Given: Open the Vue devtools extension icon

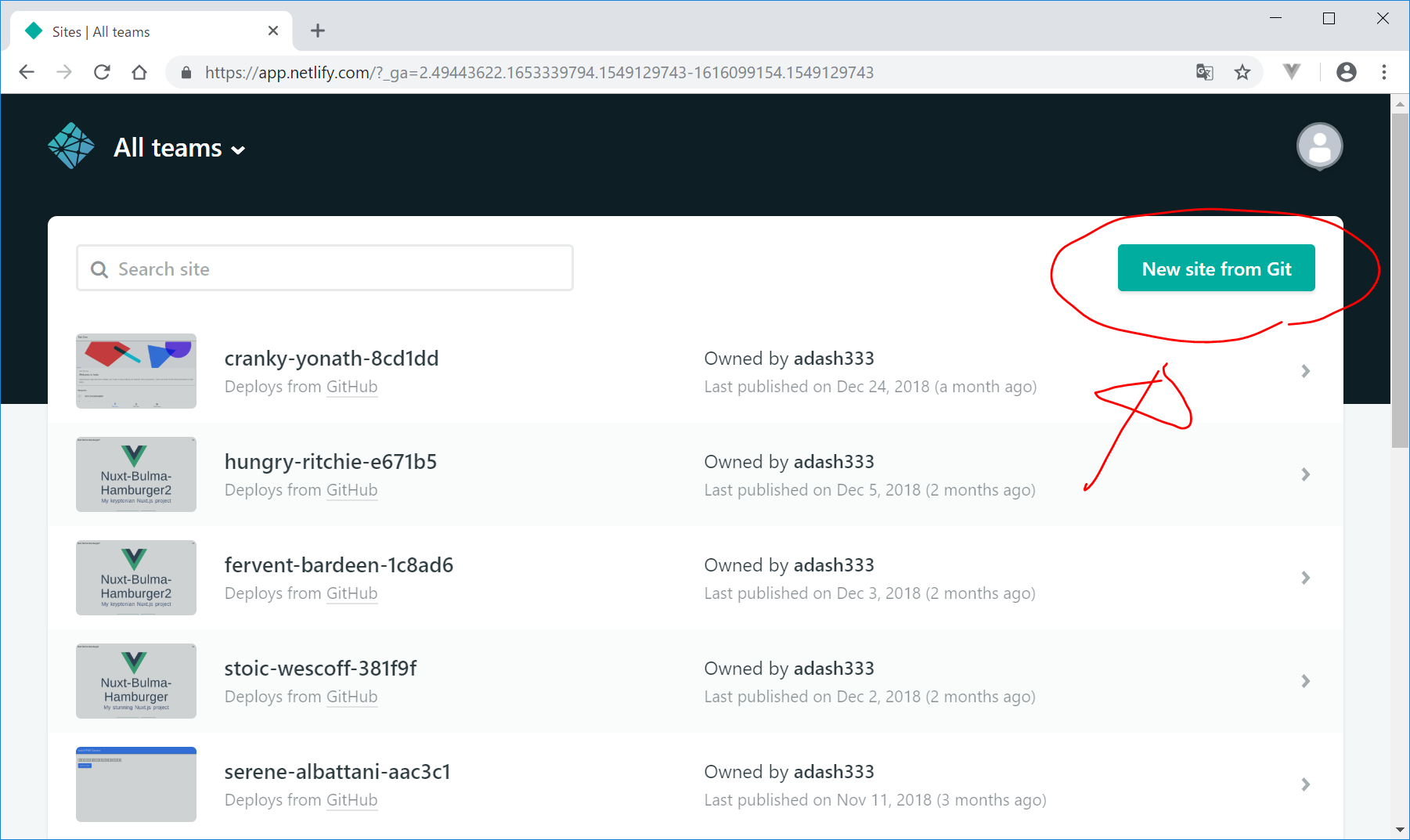Looking at the screenshot, I should pos(1292,72).
